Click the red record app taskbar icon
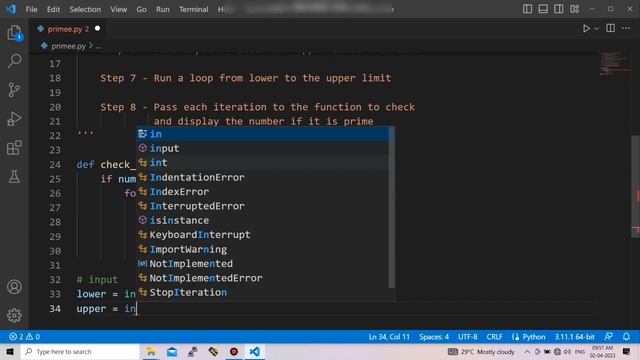 pos(234,351)
